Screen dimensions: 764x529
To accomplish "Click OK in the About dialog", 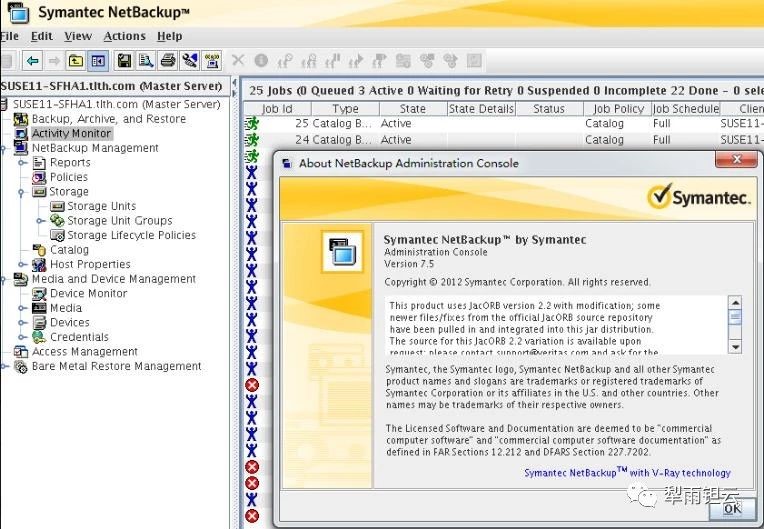I will 731,509.
